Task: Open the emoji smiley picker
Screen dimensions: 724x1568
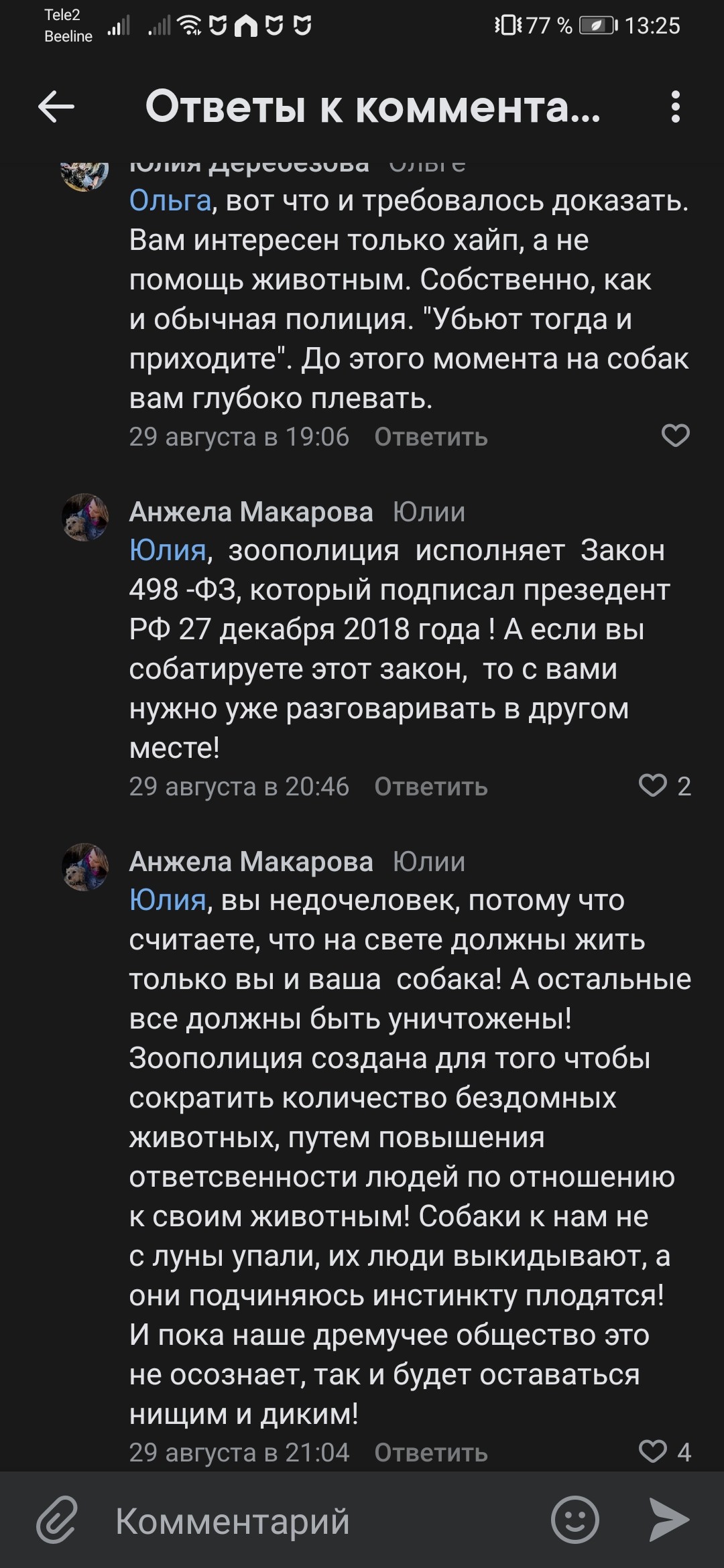Action: (575, 1520)
